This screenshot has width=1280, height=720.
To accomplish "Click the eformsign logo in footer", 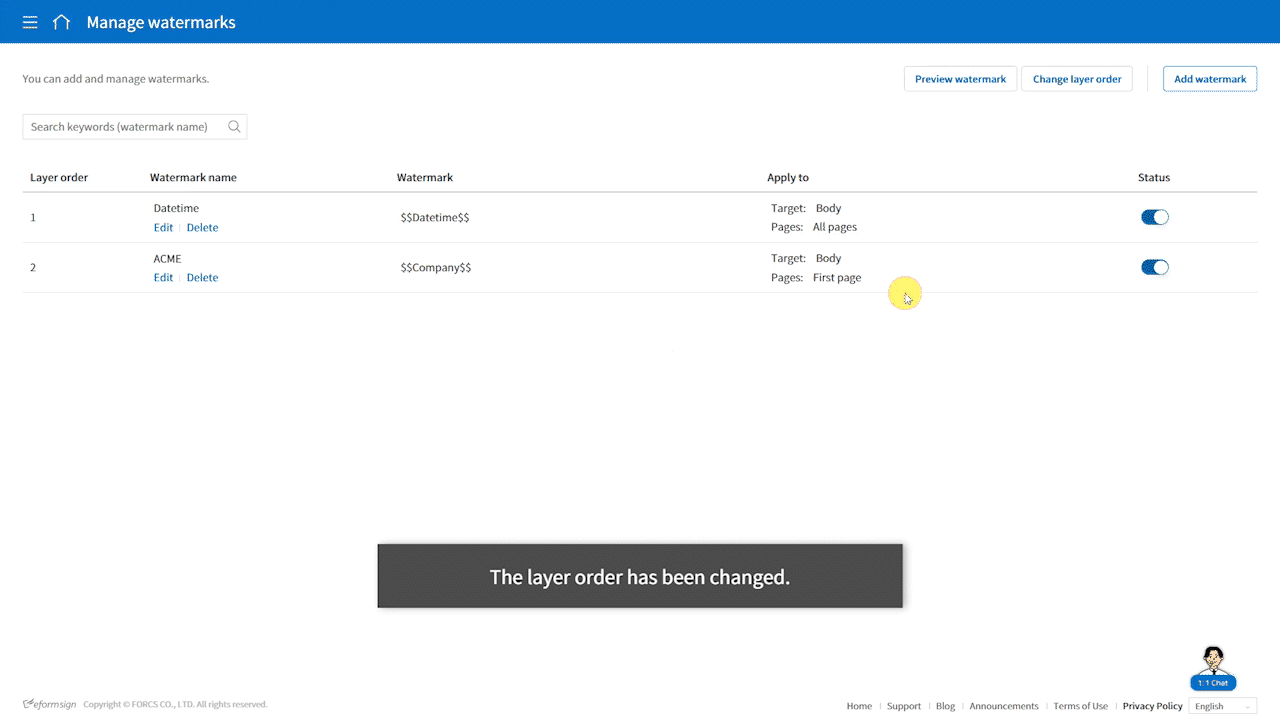I will point(50,704).
